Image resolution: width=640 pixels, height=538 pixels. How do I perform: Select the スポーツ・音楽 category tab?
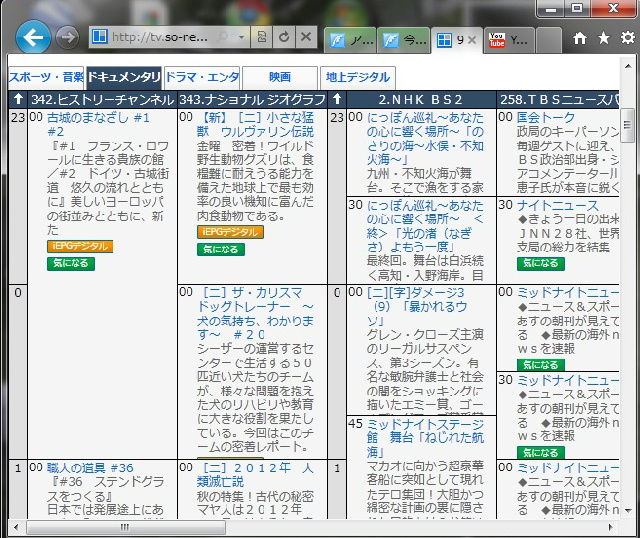coord(46,77)
